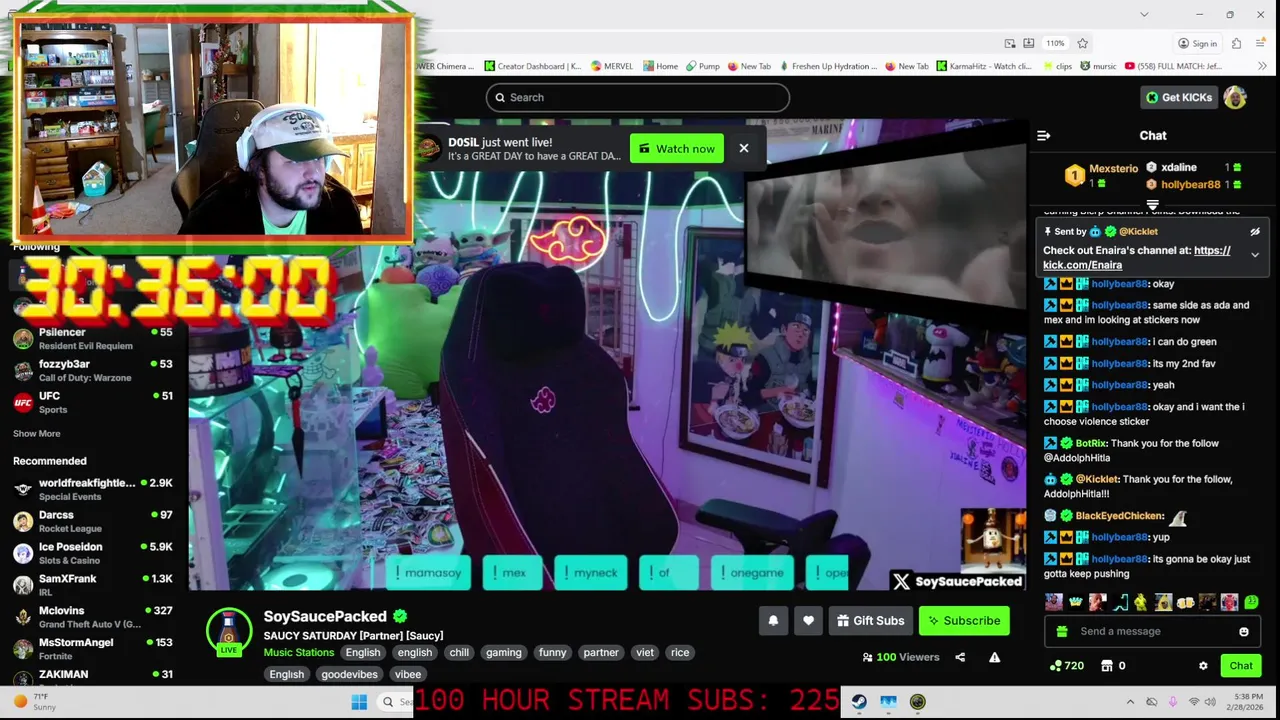Collapse chat with the arrow icon
This screenshot has height=720, width=1280.
1043,136
